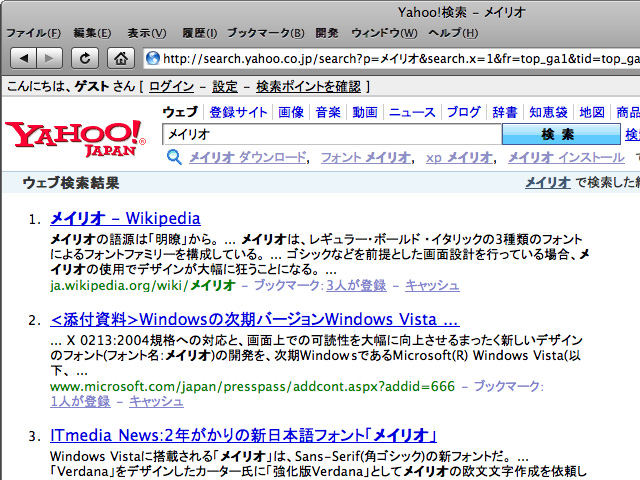Reload the page with the refresh icon
640x480 pixels.
(x=86, y=58)
